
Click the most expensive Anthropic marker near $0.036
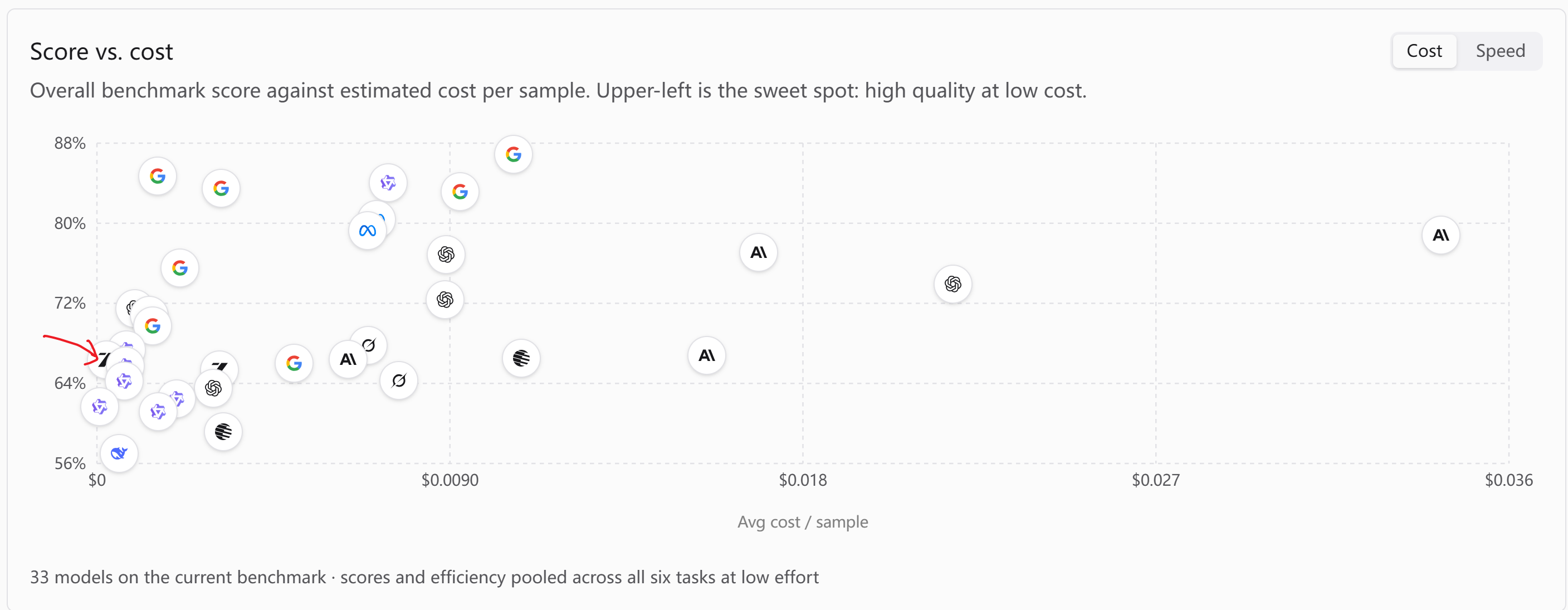[1440, 235]
